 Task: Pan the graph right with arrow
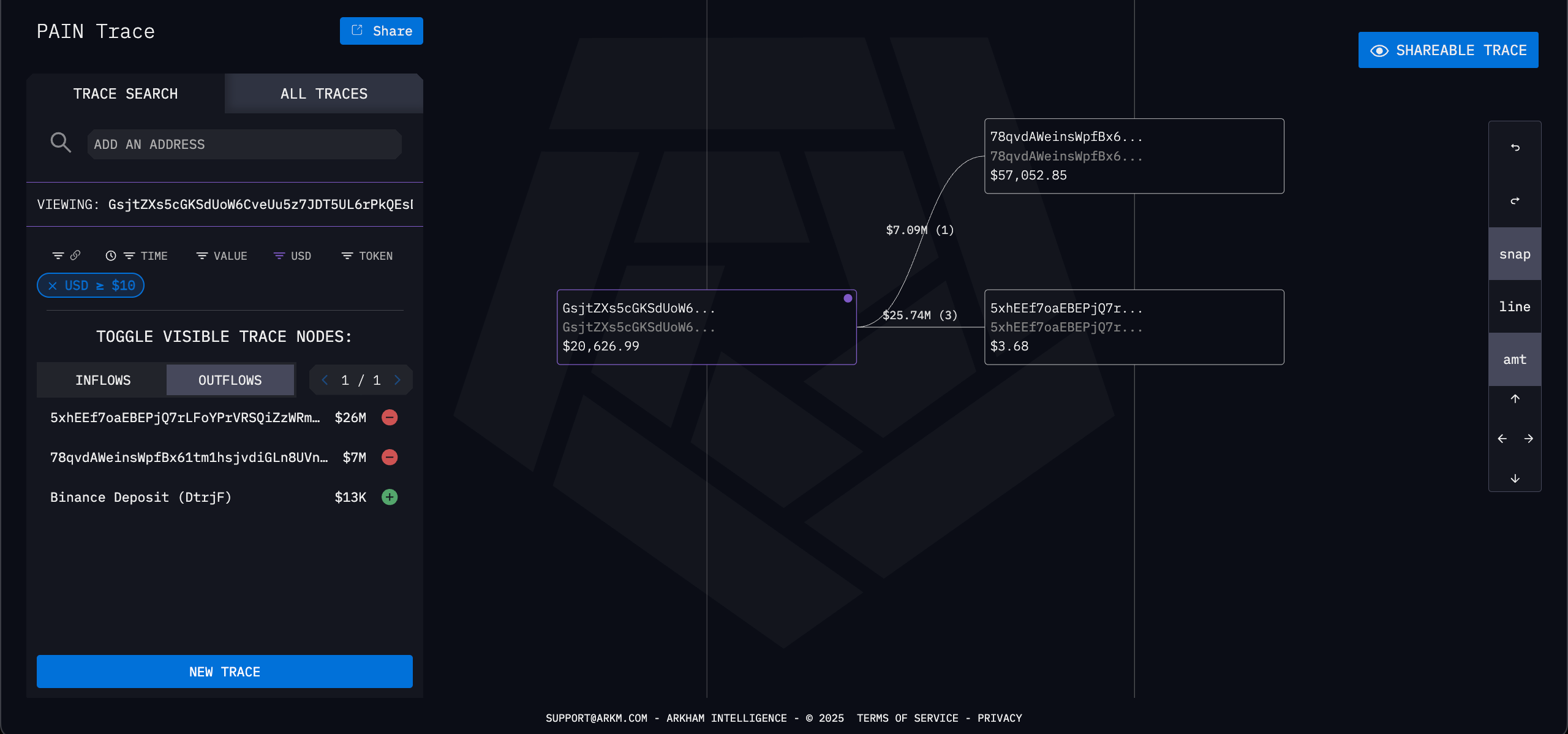click(1528, 439)
